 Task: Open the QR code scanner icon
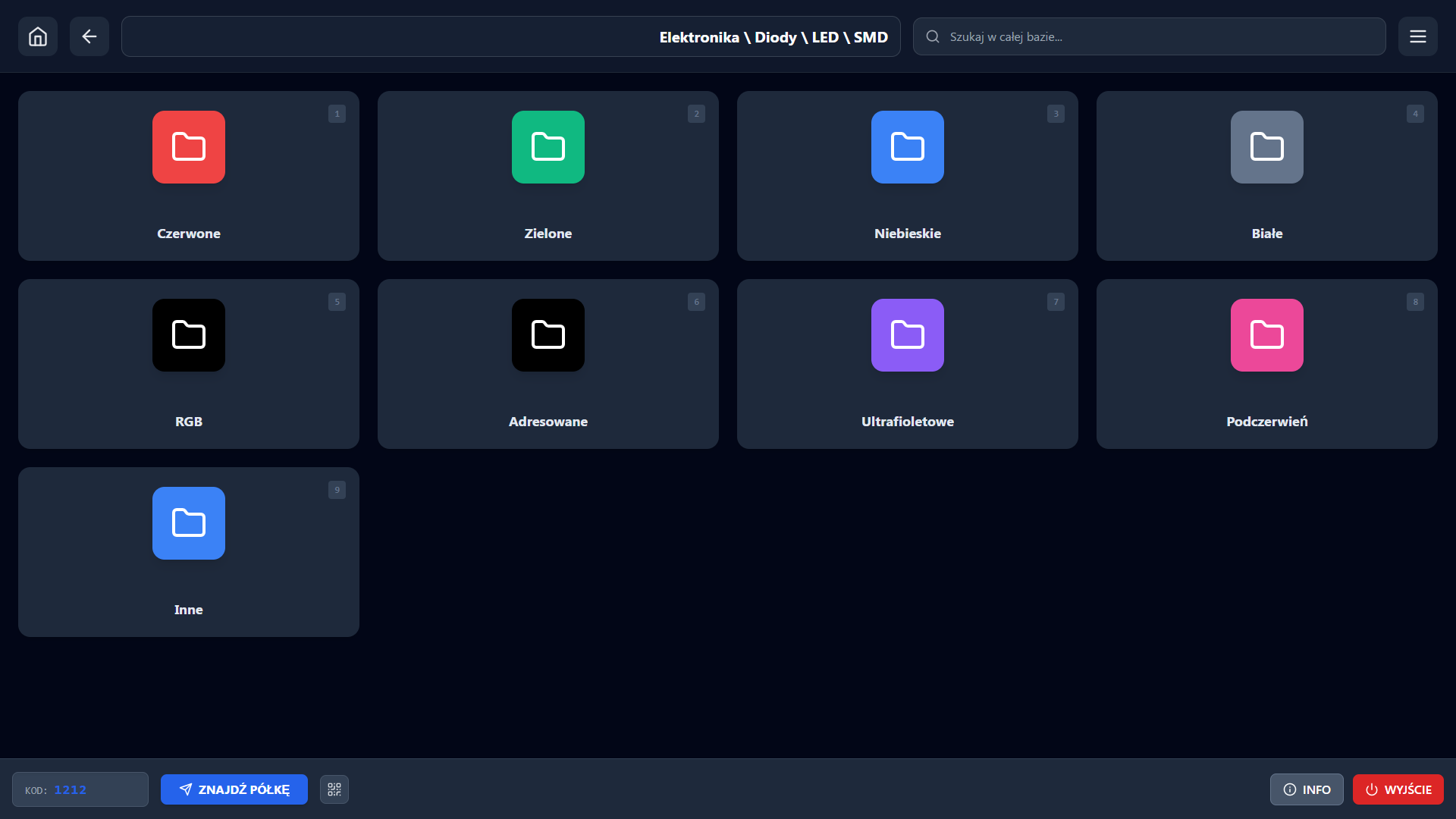[334, 789]
